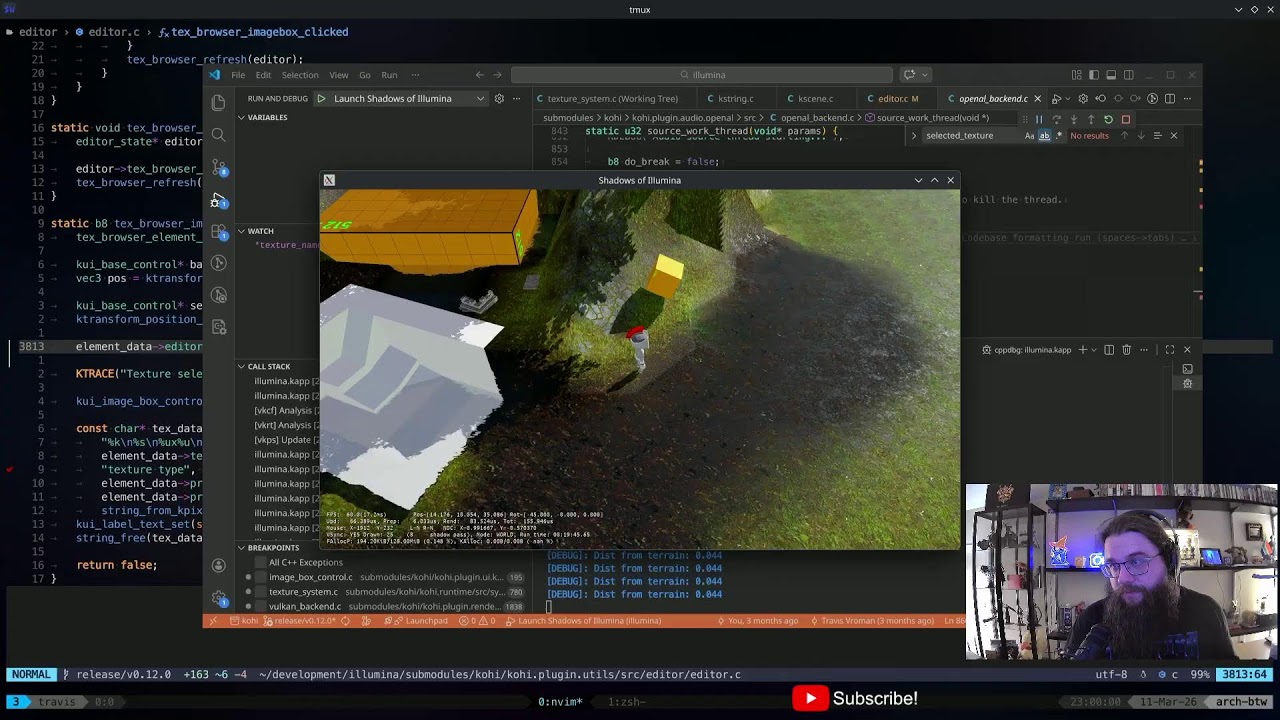Screen dimensions: 1280x720
Task: Collapse the WATCH section
Action: pyautogui.click(x=241, y=231)
